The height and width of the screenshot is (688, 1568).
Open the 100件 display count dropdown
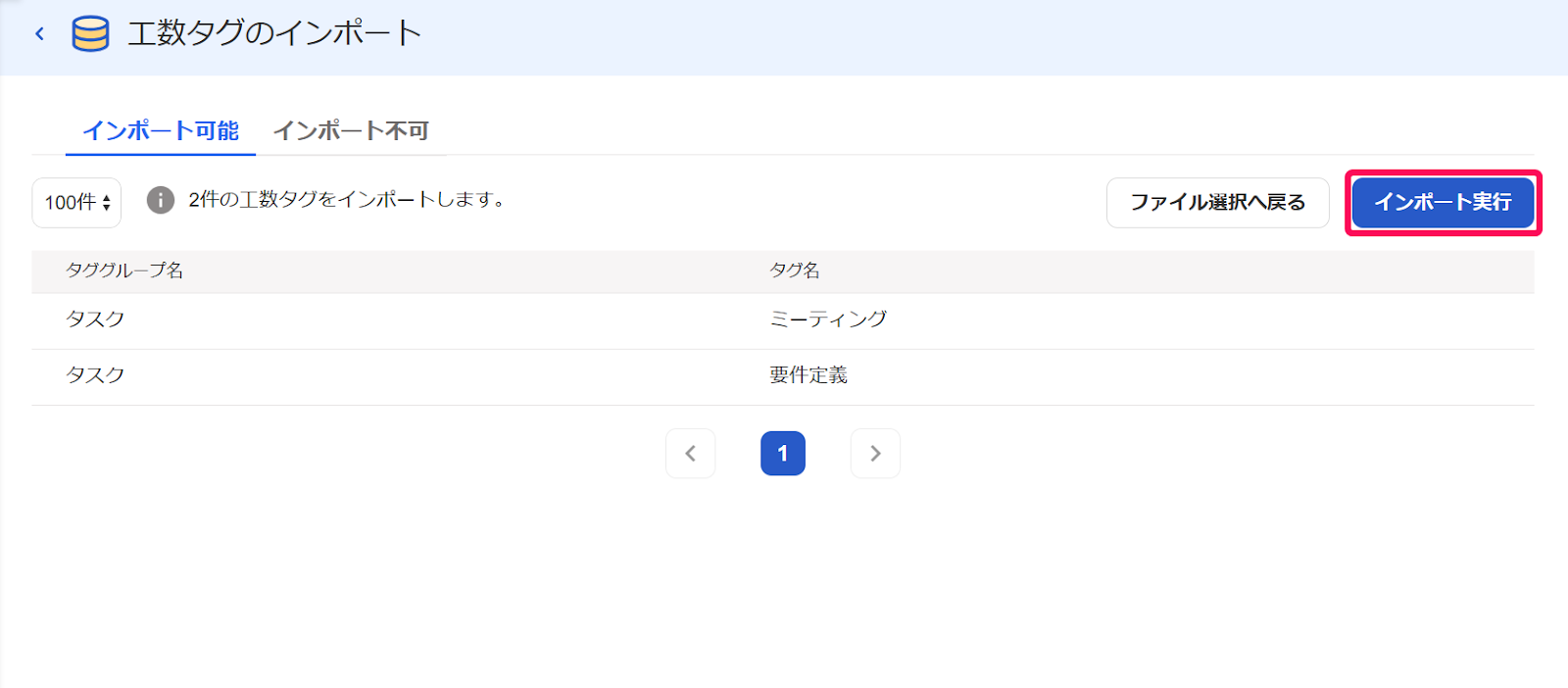tap(75, 202)
